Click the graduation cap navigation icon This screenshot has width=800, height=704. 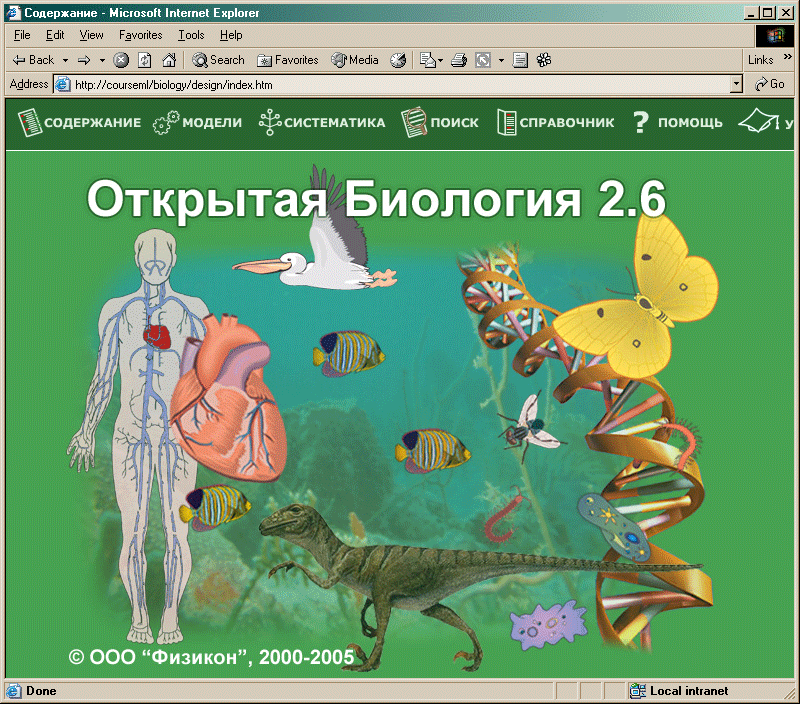click(759, 122)
